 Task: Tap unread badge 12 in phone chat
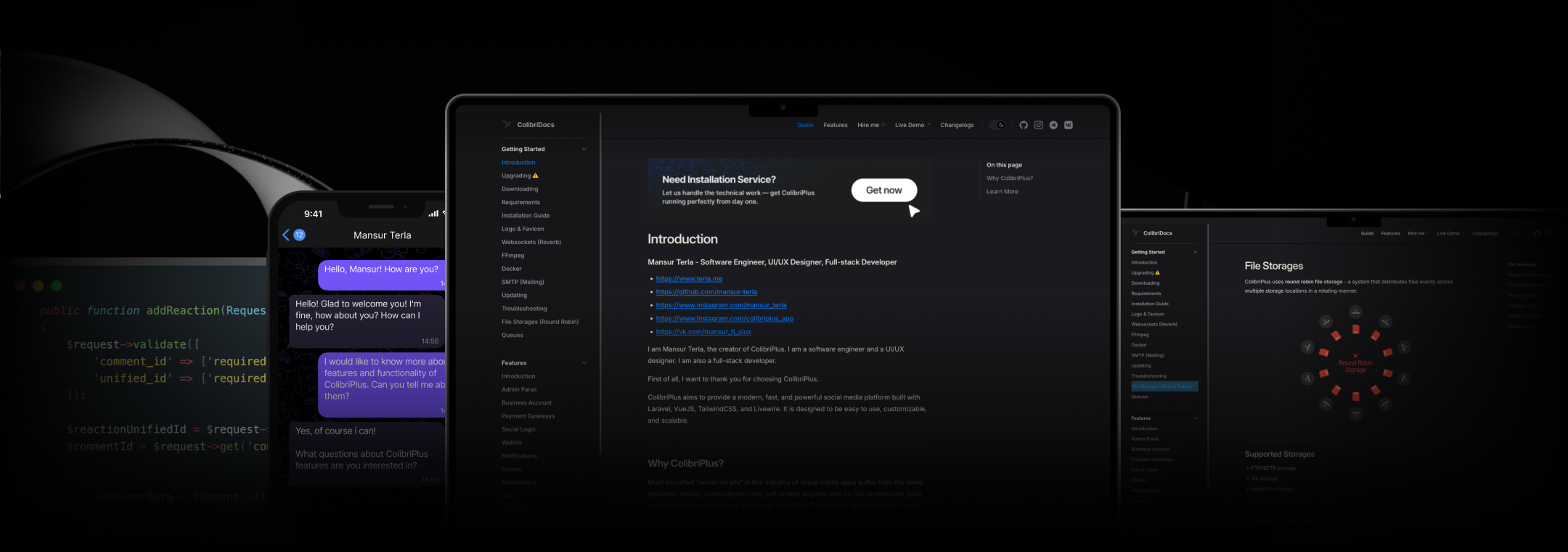coord(299,235)
